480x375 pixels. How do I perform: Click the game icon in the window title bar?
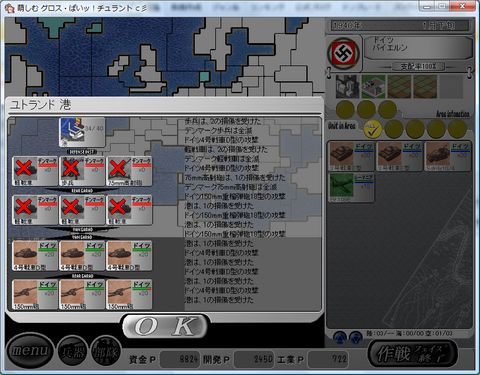pyautogui.click(x=10, y=7)
